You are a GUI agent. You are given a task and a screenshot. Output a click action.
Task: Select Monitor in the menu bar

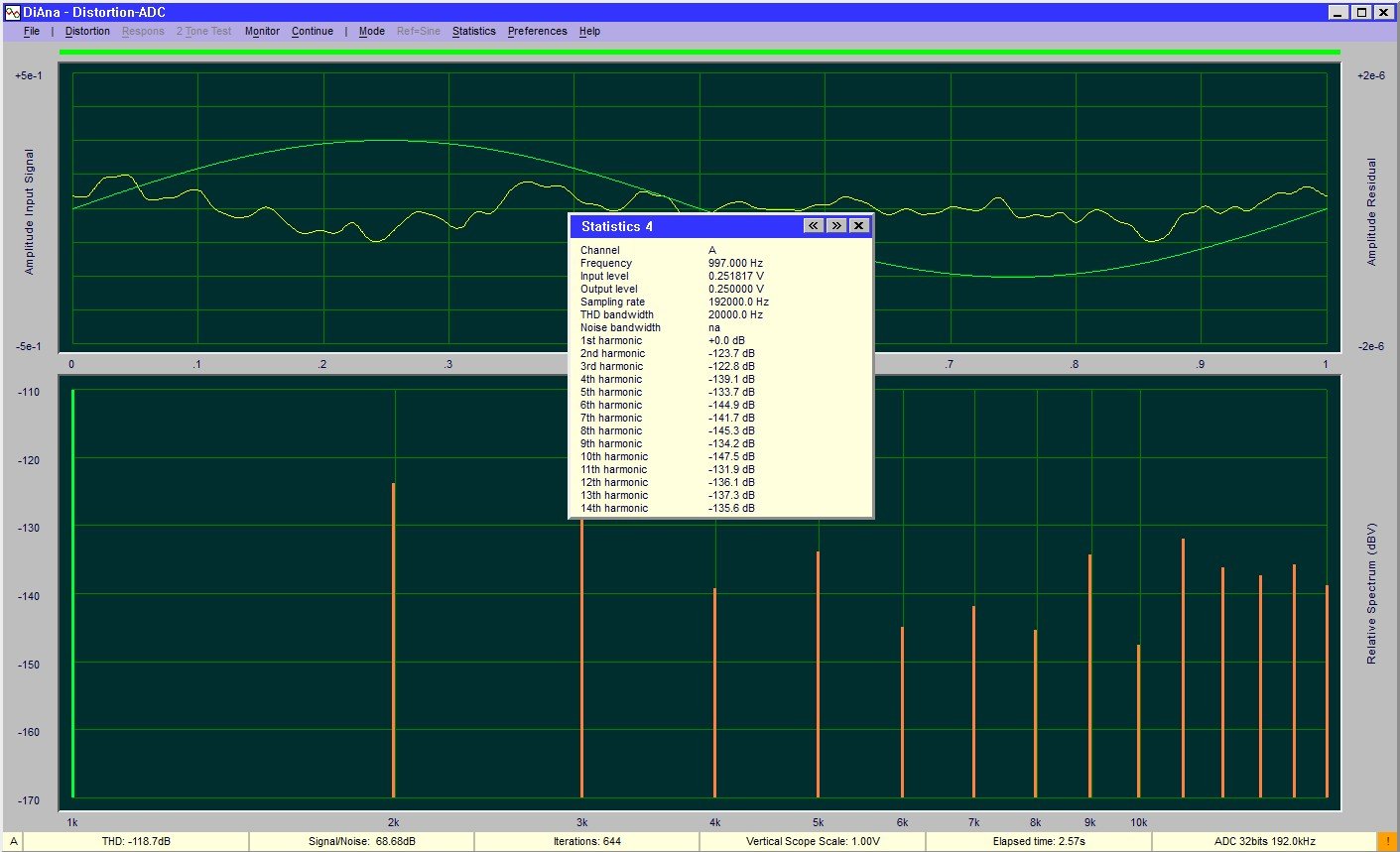[x=262, y=32]
